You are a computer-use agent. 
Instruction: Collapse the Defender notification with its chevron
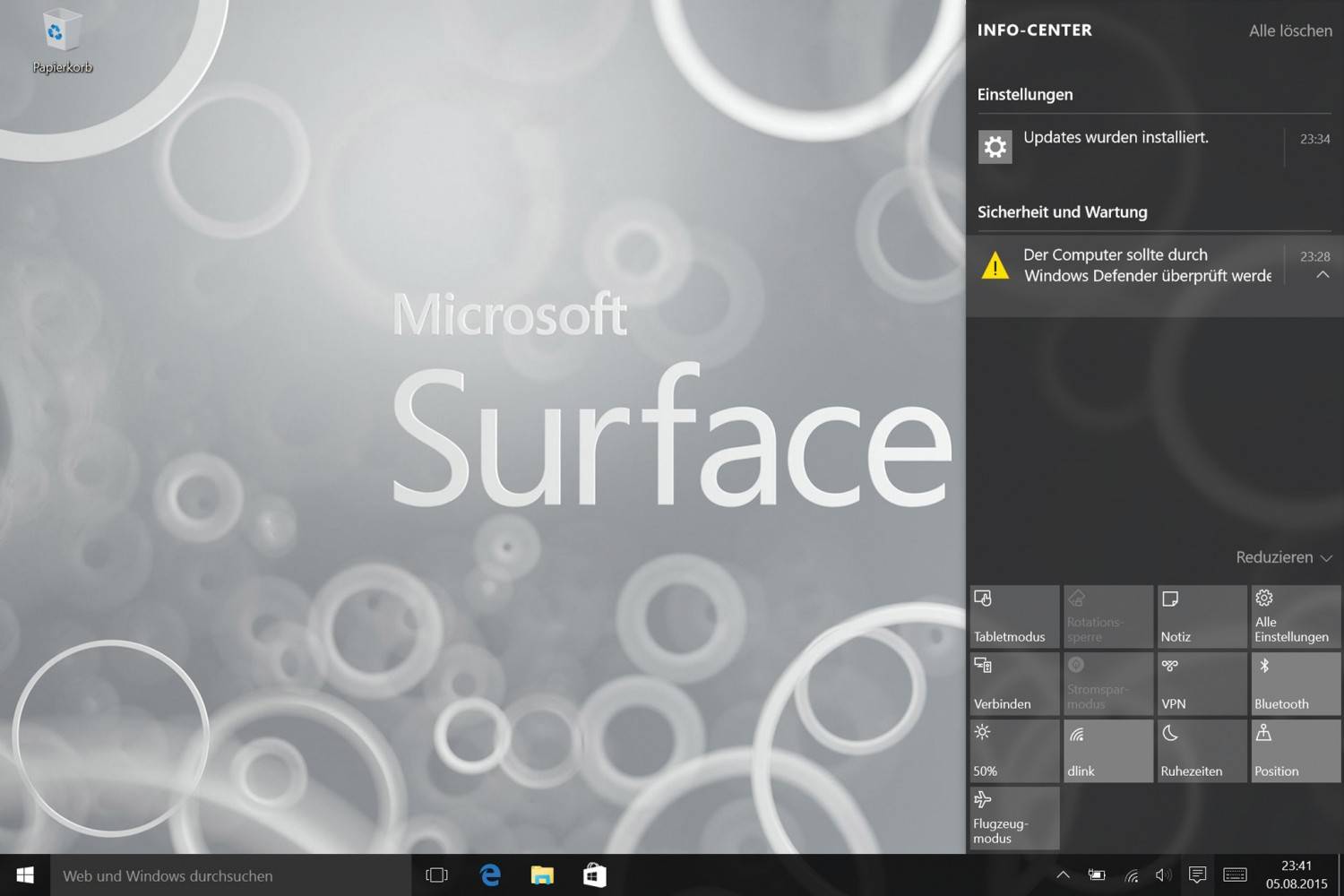pos(1322,275)
